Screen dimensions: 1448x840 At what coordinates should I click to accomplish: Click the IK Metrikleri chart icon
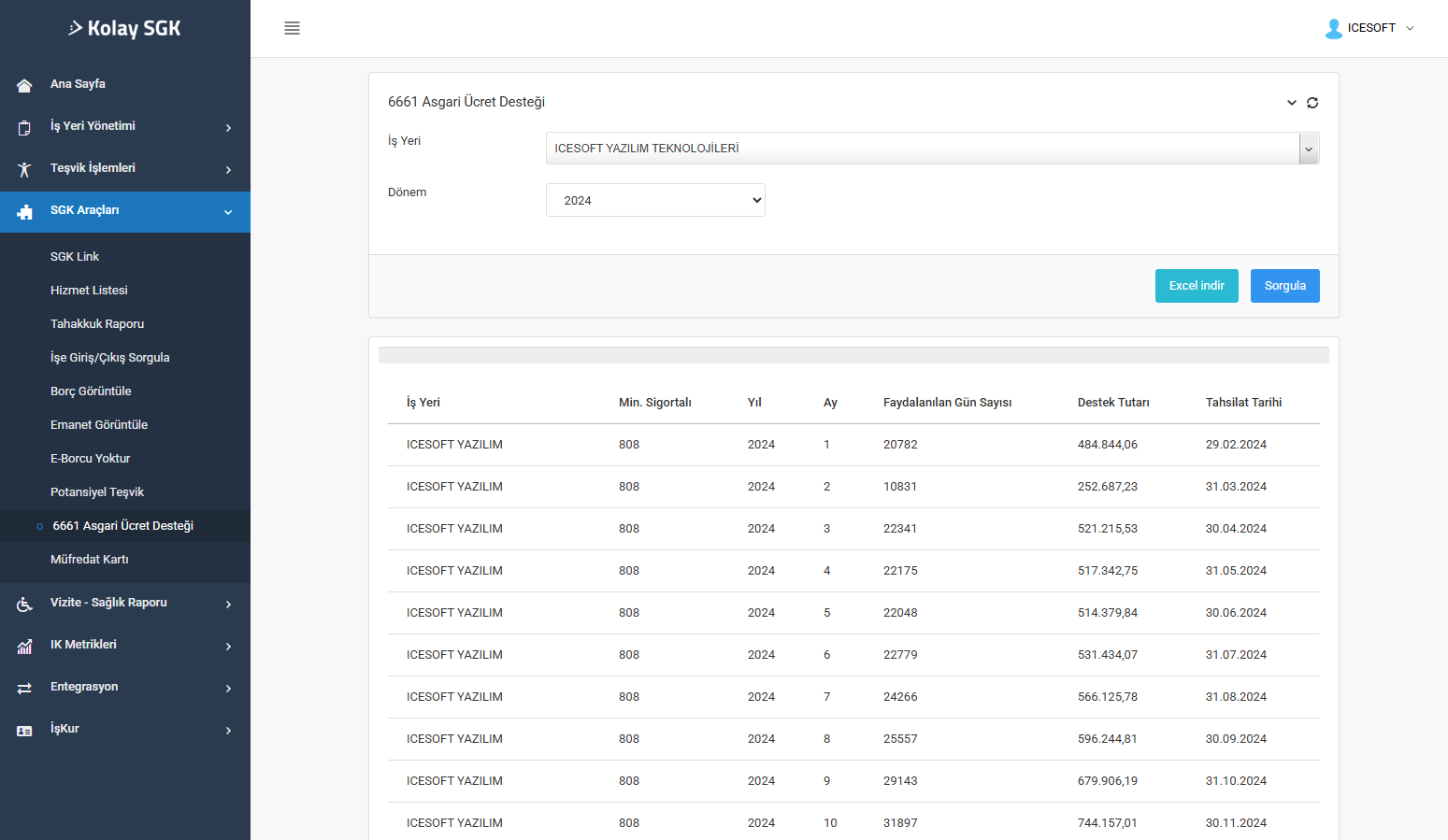24,647
